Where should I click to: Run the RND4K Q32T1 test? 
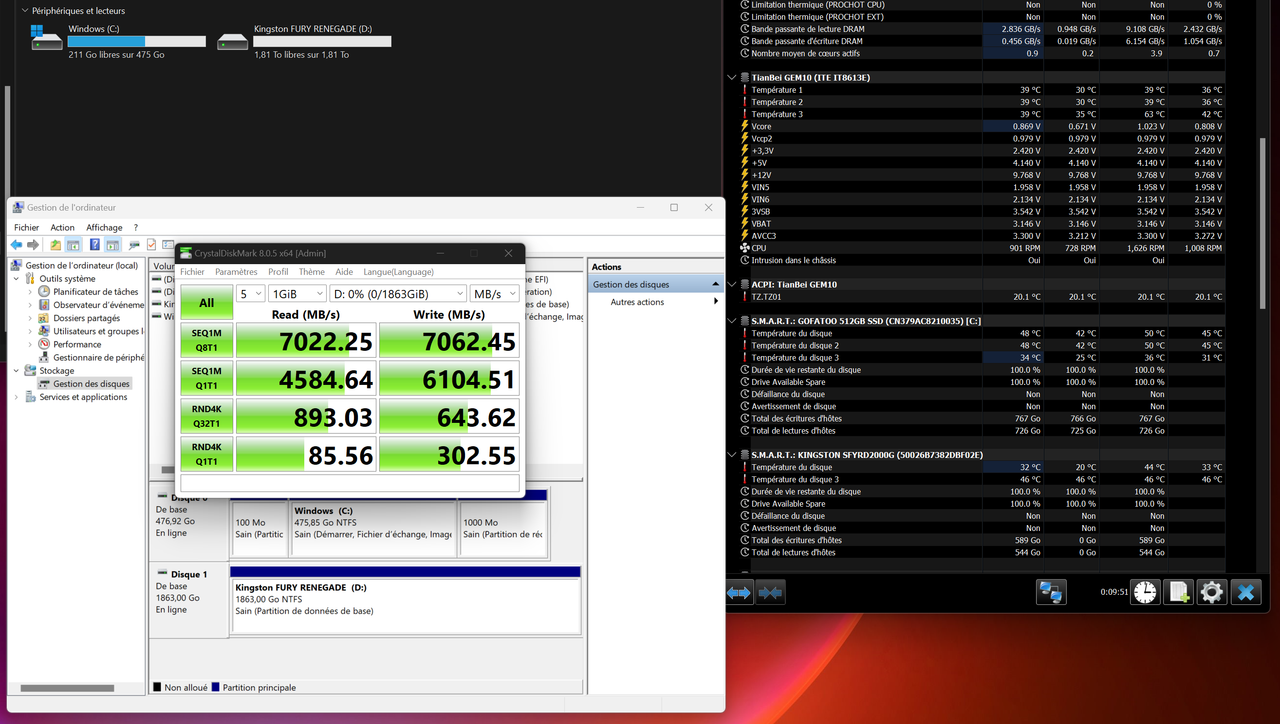(x=206, y=416)
